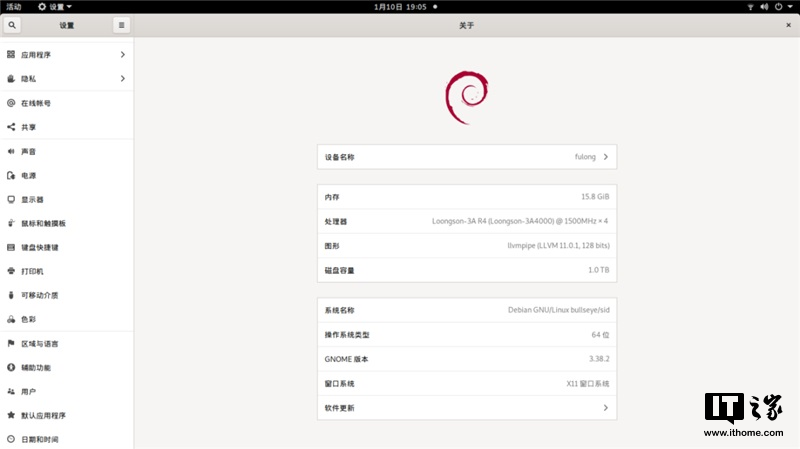This screenshot has width=800, height=449.
Task: Open 区域与语言 settings panel
Action: tap(67, 344)
